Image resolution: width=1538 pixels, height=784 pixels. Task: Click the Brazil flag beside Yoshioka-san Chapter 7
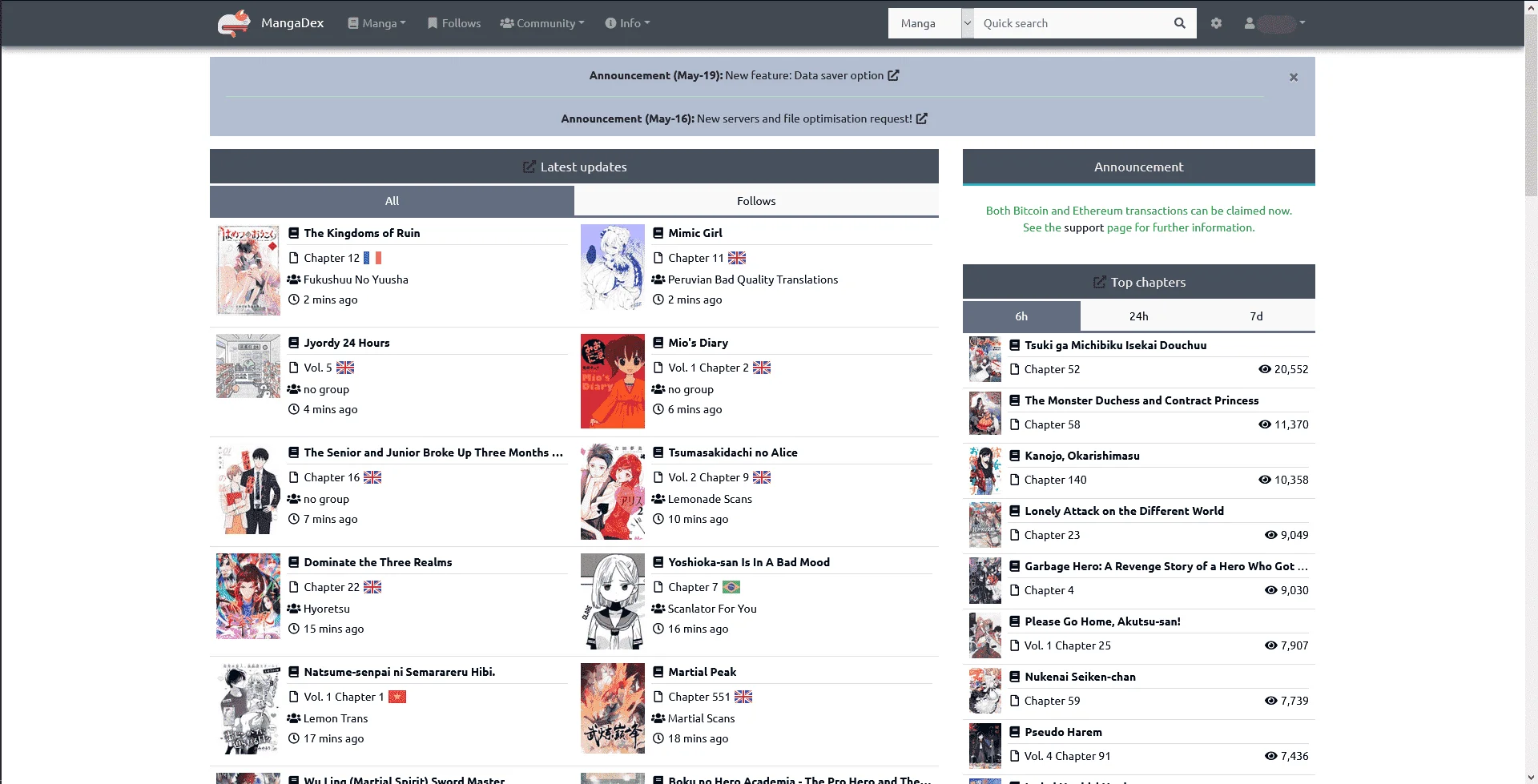[x=731, y=587]
